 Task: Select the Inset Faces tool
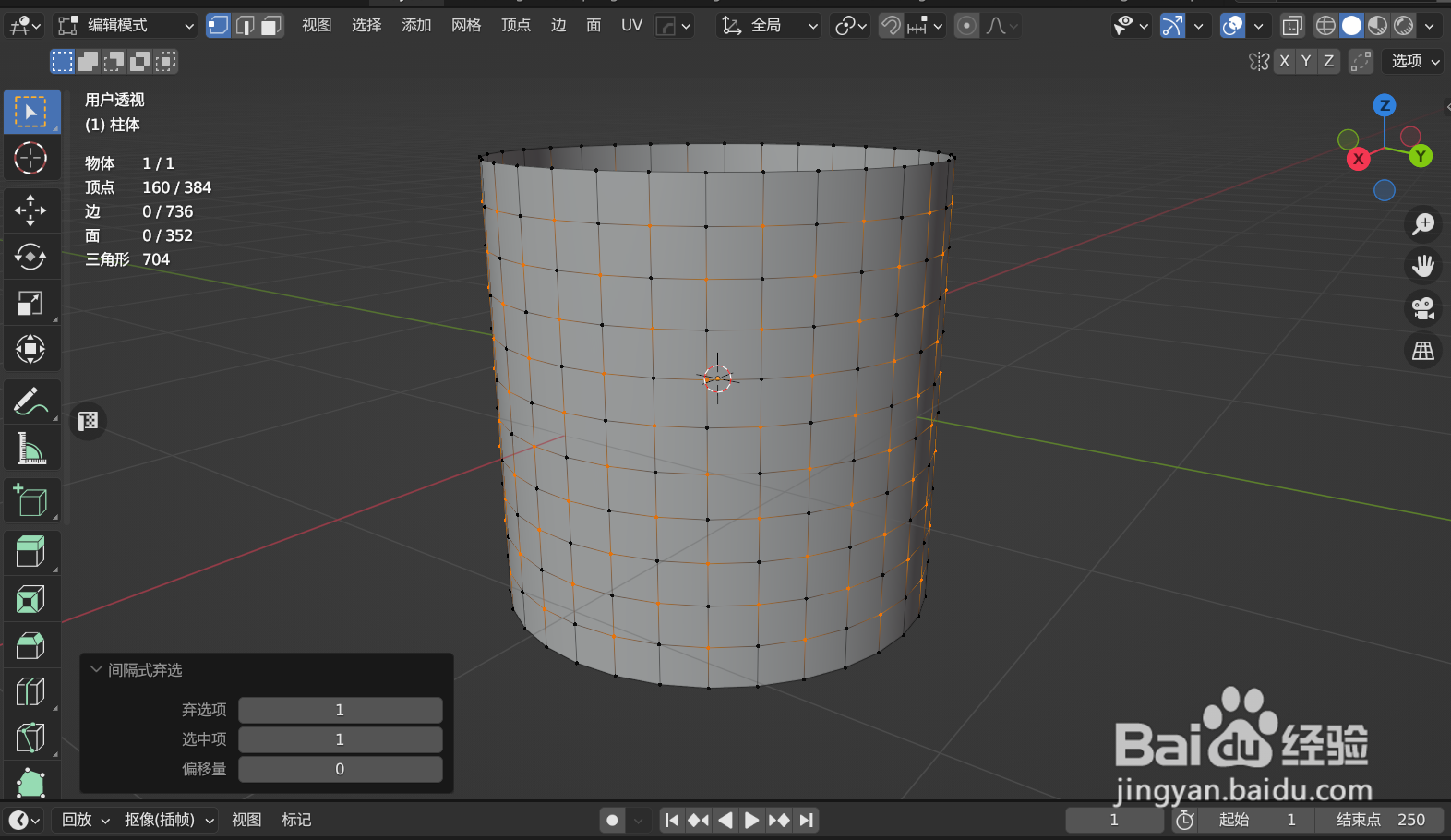(31, 599)
